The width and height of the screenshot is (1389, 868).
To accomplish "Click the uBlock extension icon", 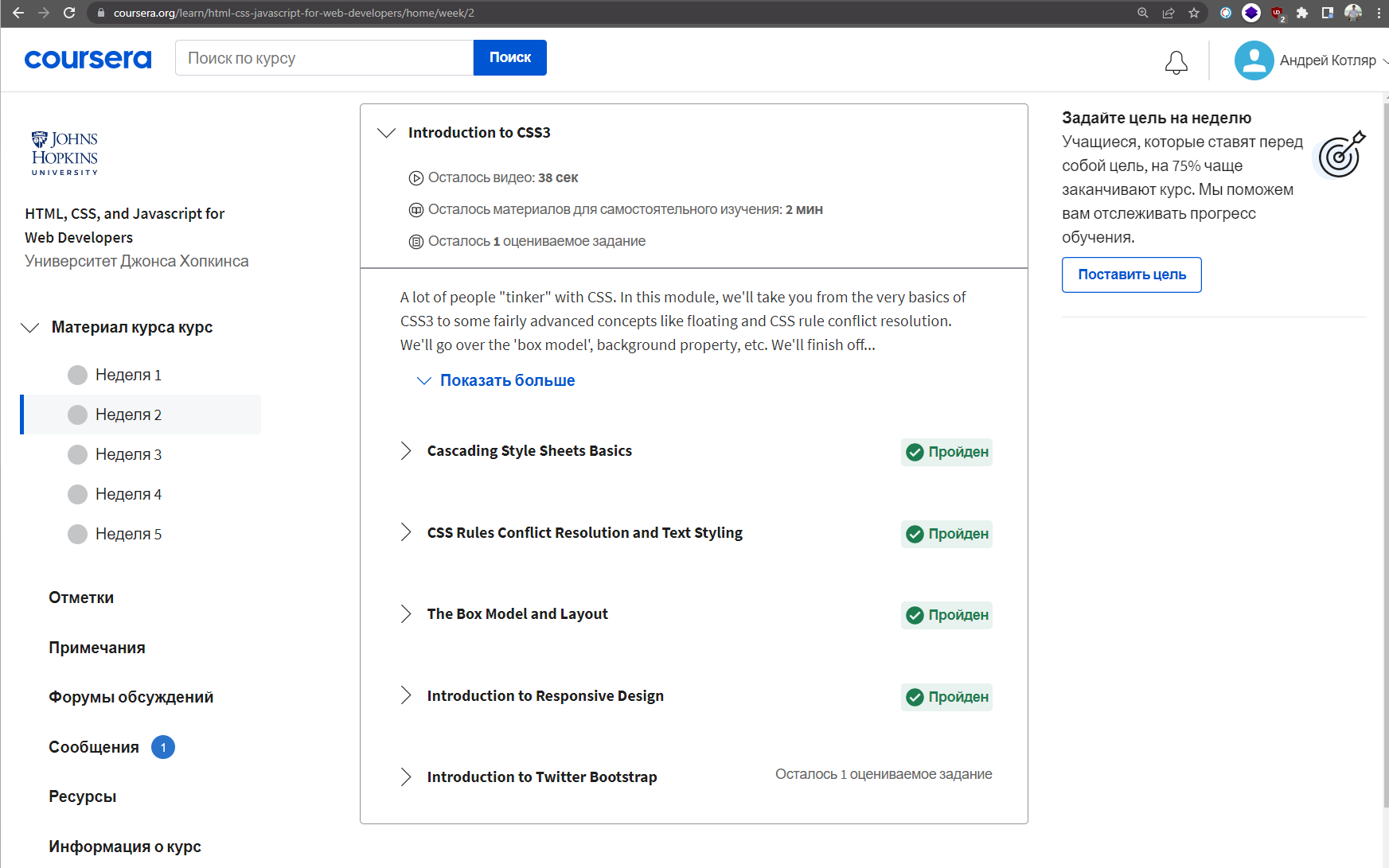I will (x=1278, y=13).
